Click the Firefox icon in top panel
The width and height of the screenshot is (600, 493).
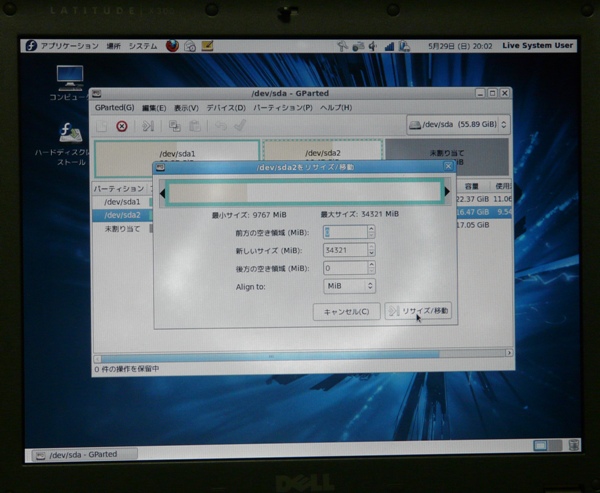[x=172, y=46]
